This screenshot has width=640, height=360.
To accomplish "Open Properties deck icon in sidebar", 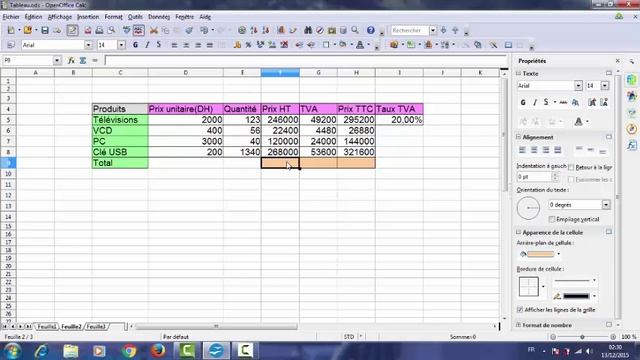I will (x=632, y=80).
